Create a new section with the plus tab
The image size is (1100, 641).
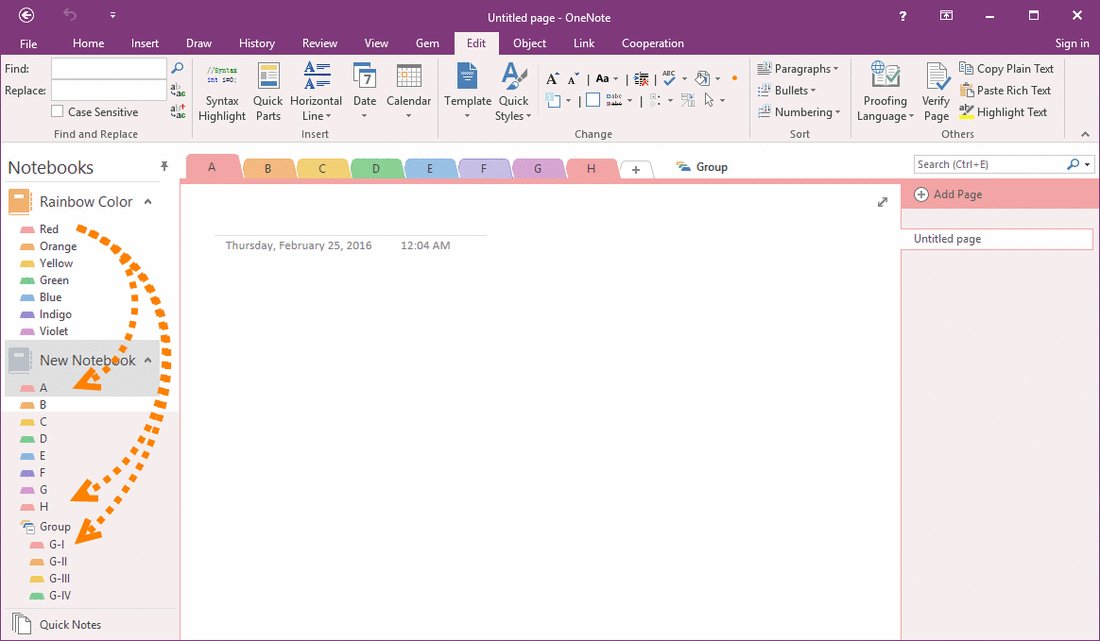636,169
